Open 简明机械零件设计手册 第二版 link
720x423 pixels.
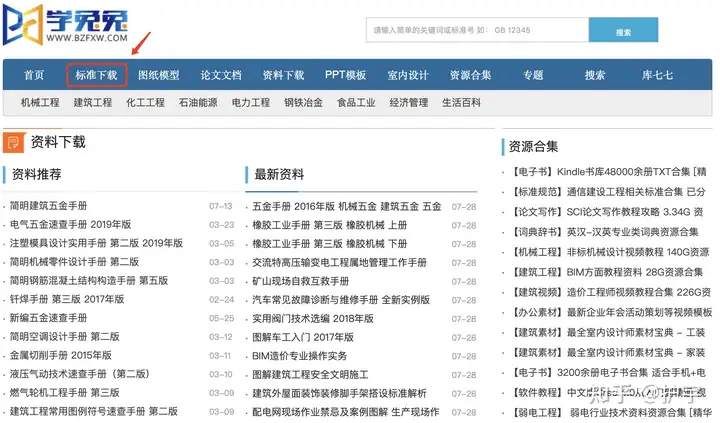tap(74, 262)
